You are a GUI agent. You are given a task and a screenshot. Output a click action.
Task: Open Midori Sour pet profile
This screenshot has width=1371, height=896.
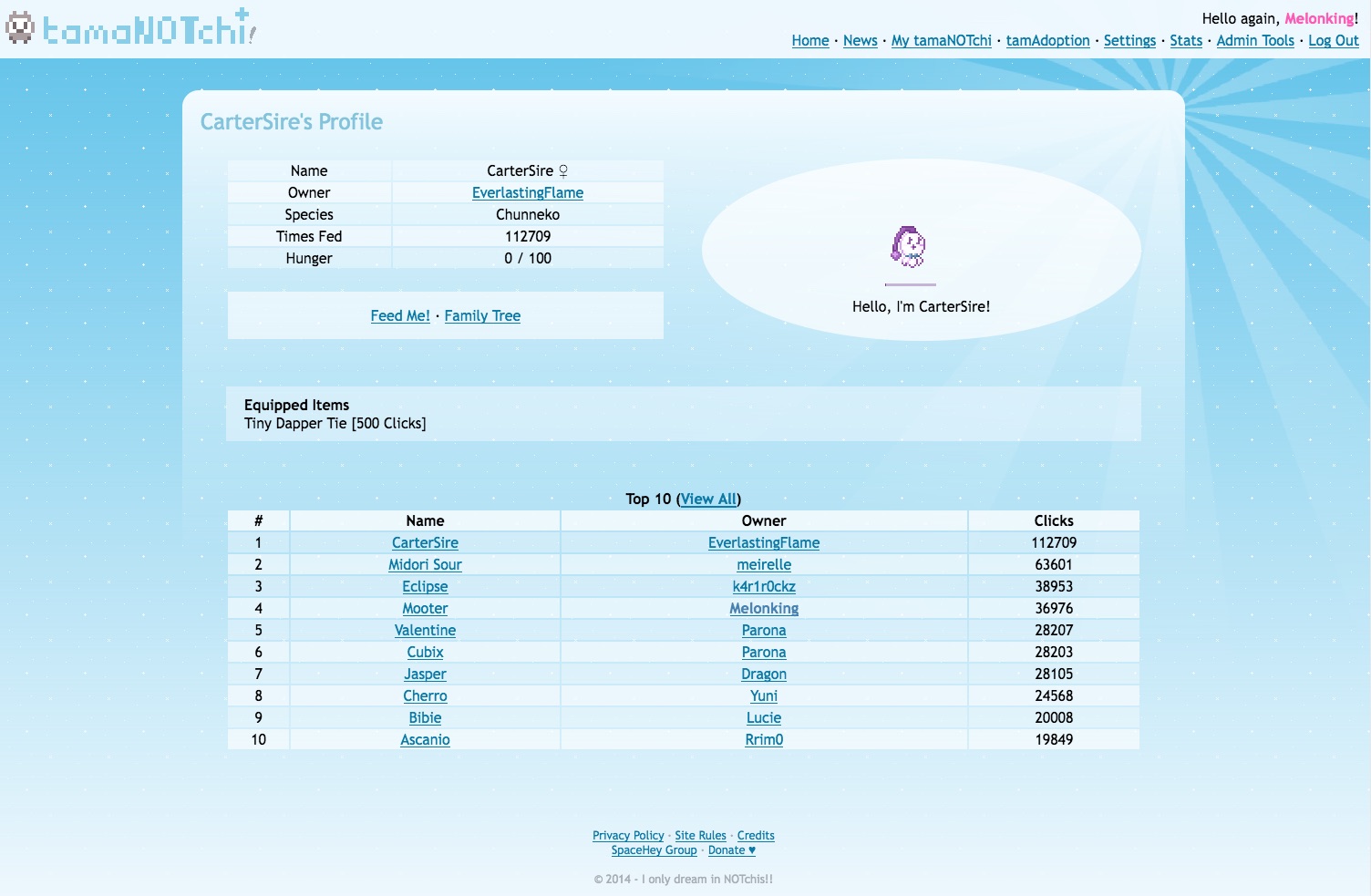[425, 565]
